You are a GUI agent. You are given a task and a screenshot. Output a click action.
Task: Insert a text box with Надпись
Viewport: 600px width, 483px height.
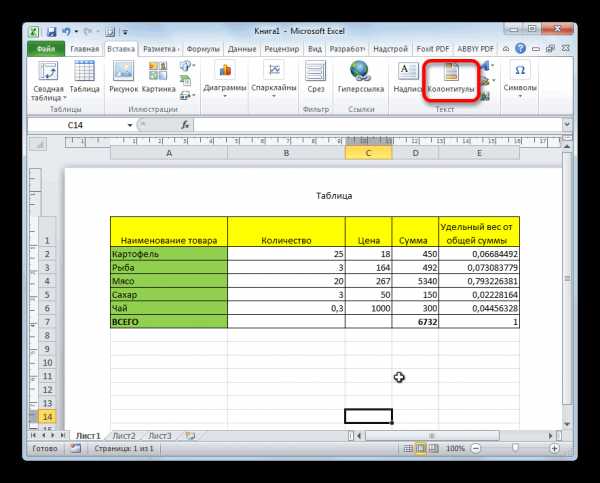pos(407,77)
